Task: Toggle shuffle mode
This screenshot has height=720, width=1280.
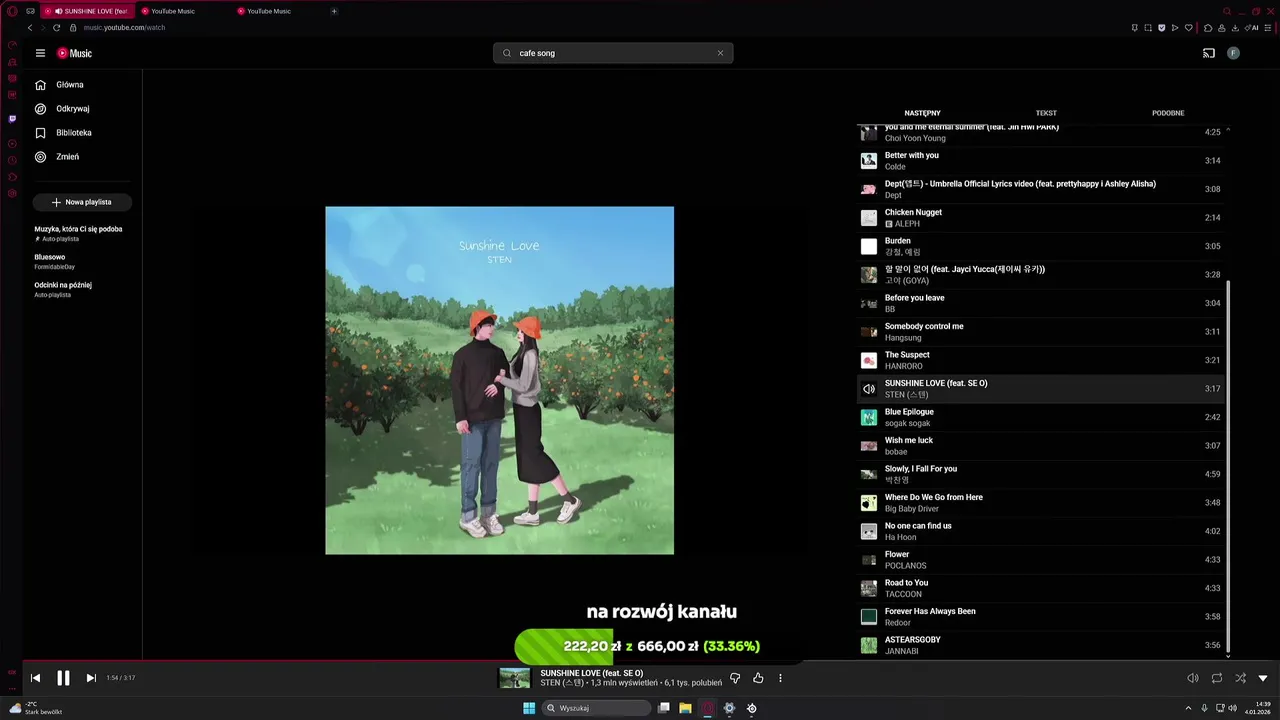Action: (x=1240, y=678)
